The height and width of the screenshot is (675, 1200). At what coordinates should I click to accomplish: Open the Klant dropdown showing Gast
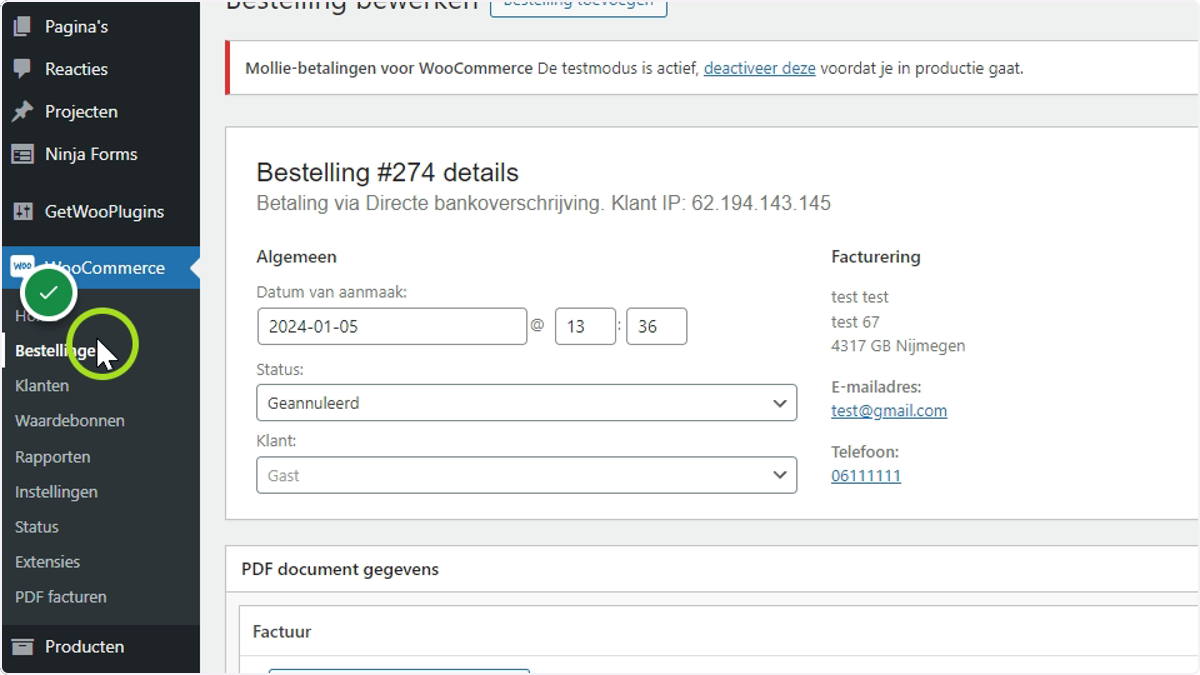click(527, 475)
